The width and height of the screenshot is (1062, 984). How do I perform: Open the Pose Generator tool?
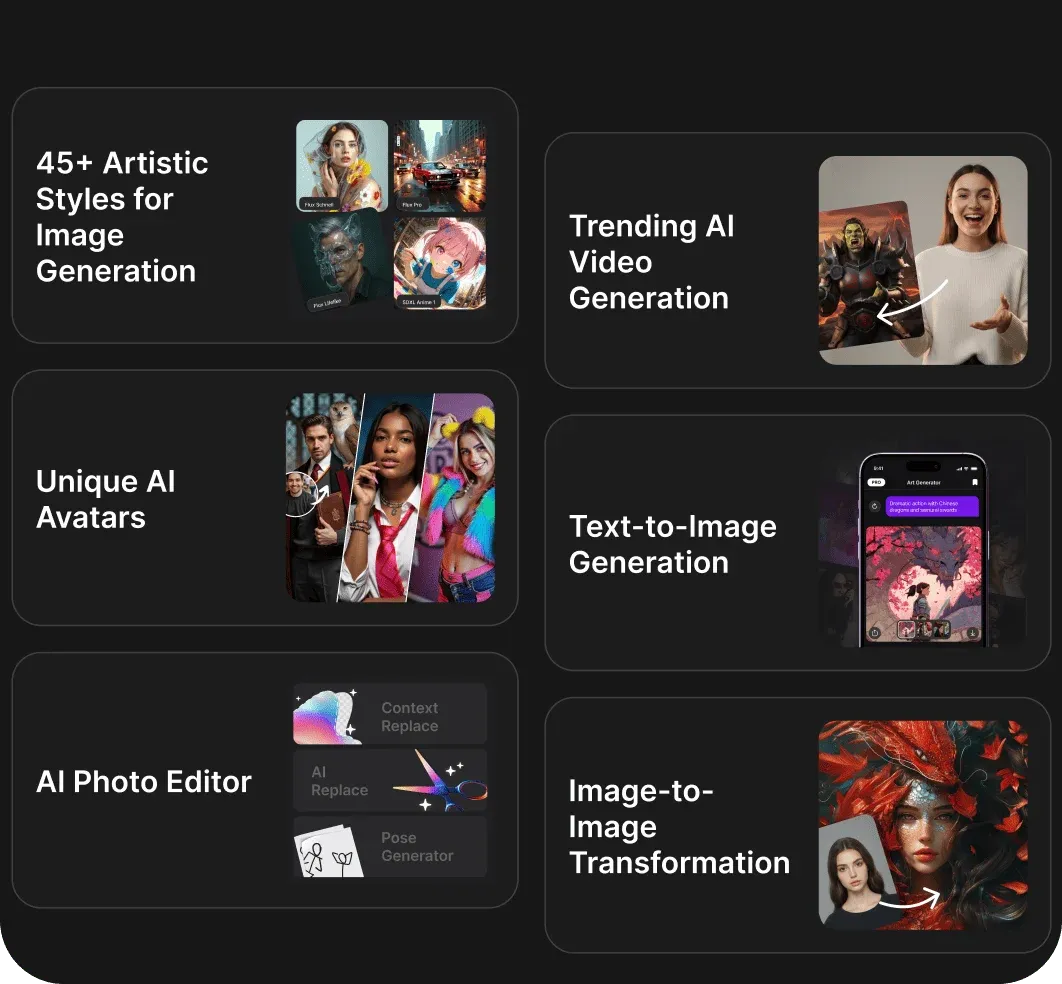click(417, 847)
